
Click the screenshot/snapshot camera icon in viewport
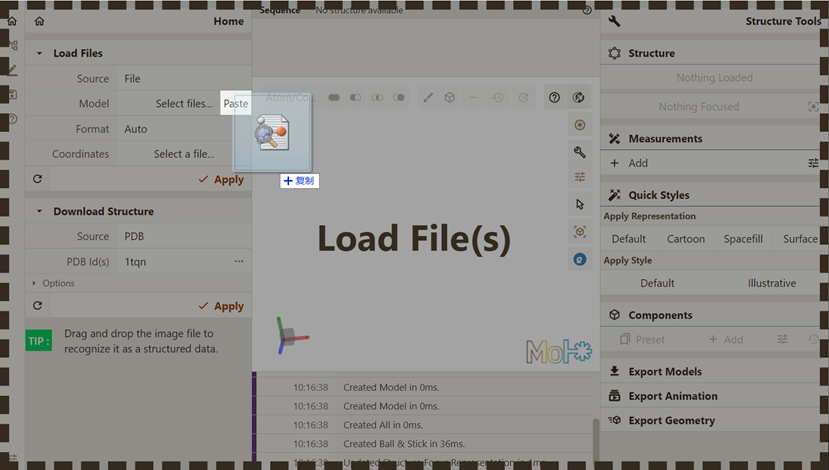click(579, 124)
